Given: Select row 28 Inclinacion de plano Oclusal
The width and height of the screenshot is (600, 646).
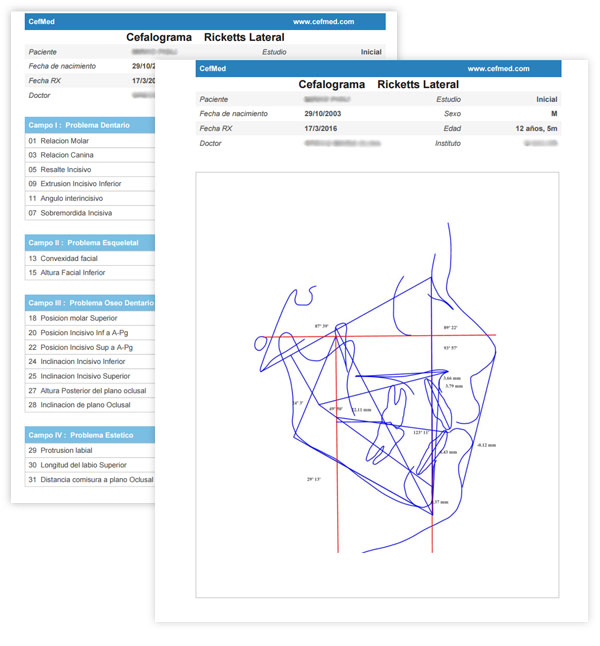Looking at the screenshot, I should tap(90, 405).
